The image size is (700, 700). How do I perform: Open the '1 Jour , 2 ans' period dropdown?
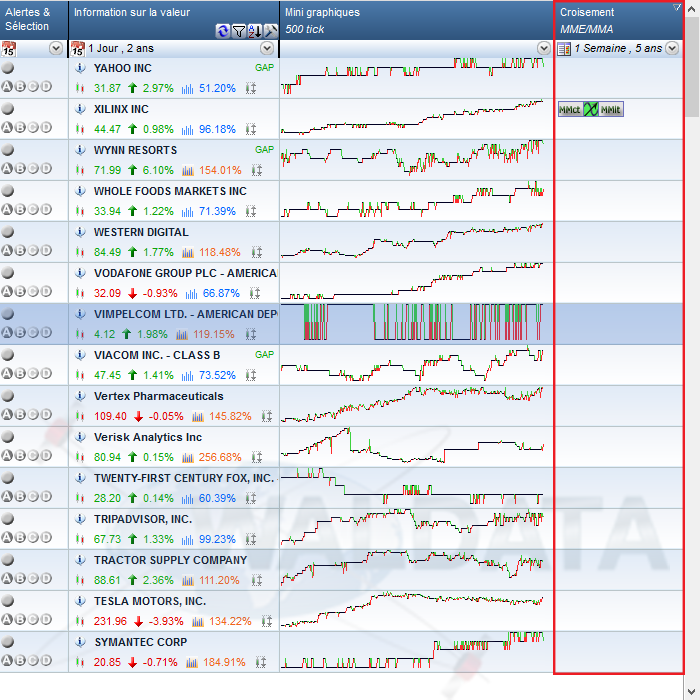tap(267, 48)
